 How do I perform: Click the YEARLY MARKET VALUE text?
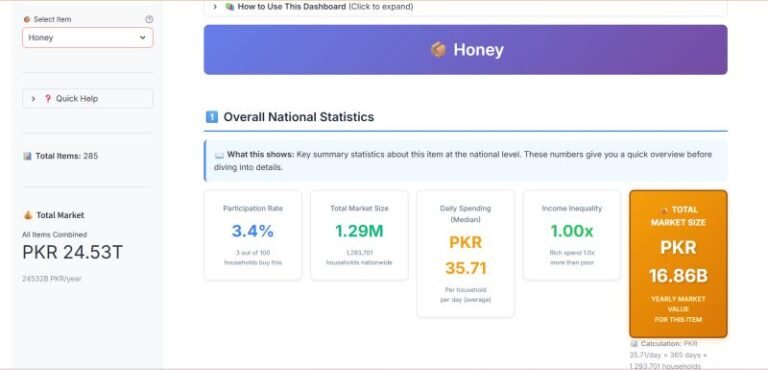(678, 309)
